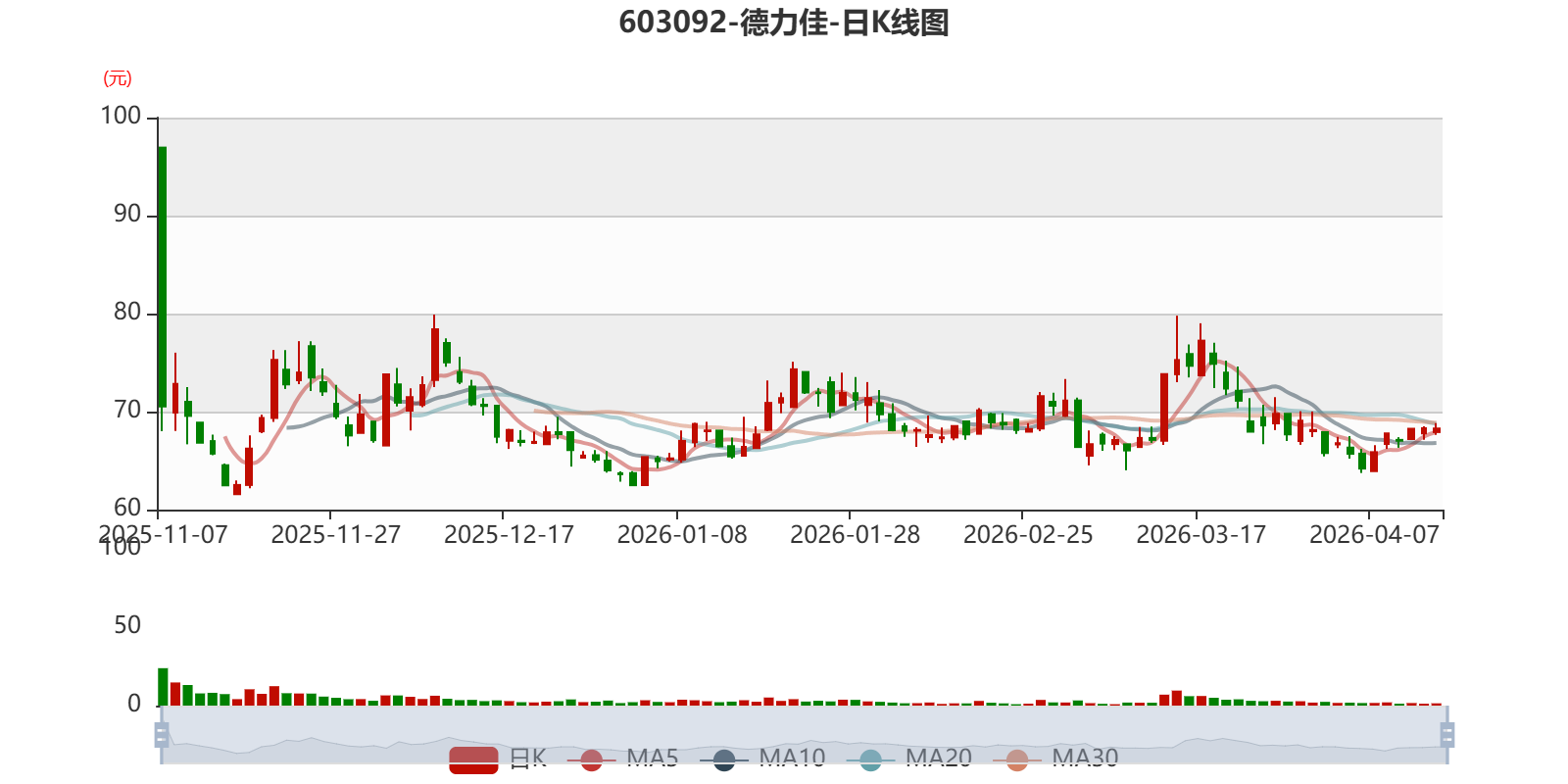Grab the left handle of the zoom slider
This screenshot has height=784, width=1568.
point(162,735)
